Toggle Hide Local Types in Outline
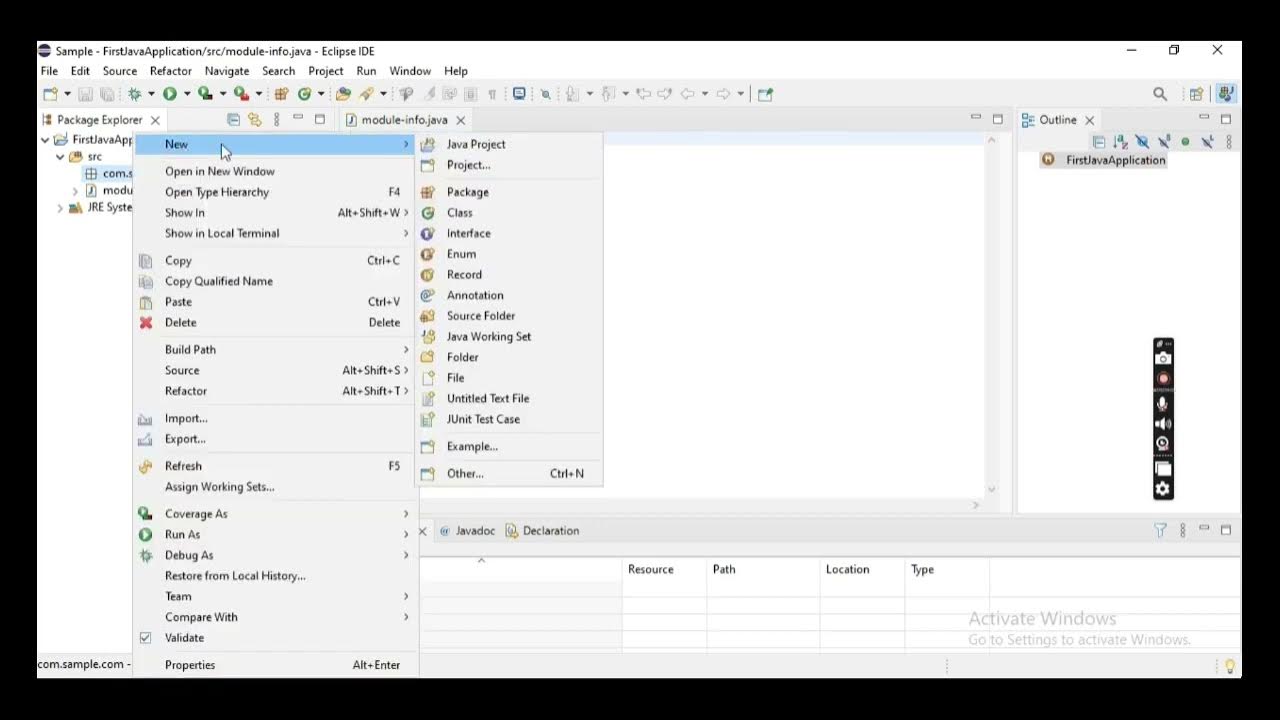 click(1207, 142)
